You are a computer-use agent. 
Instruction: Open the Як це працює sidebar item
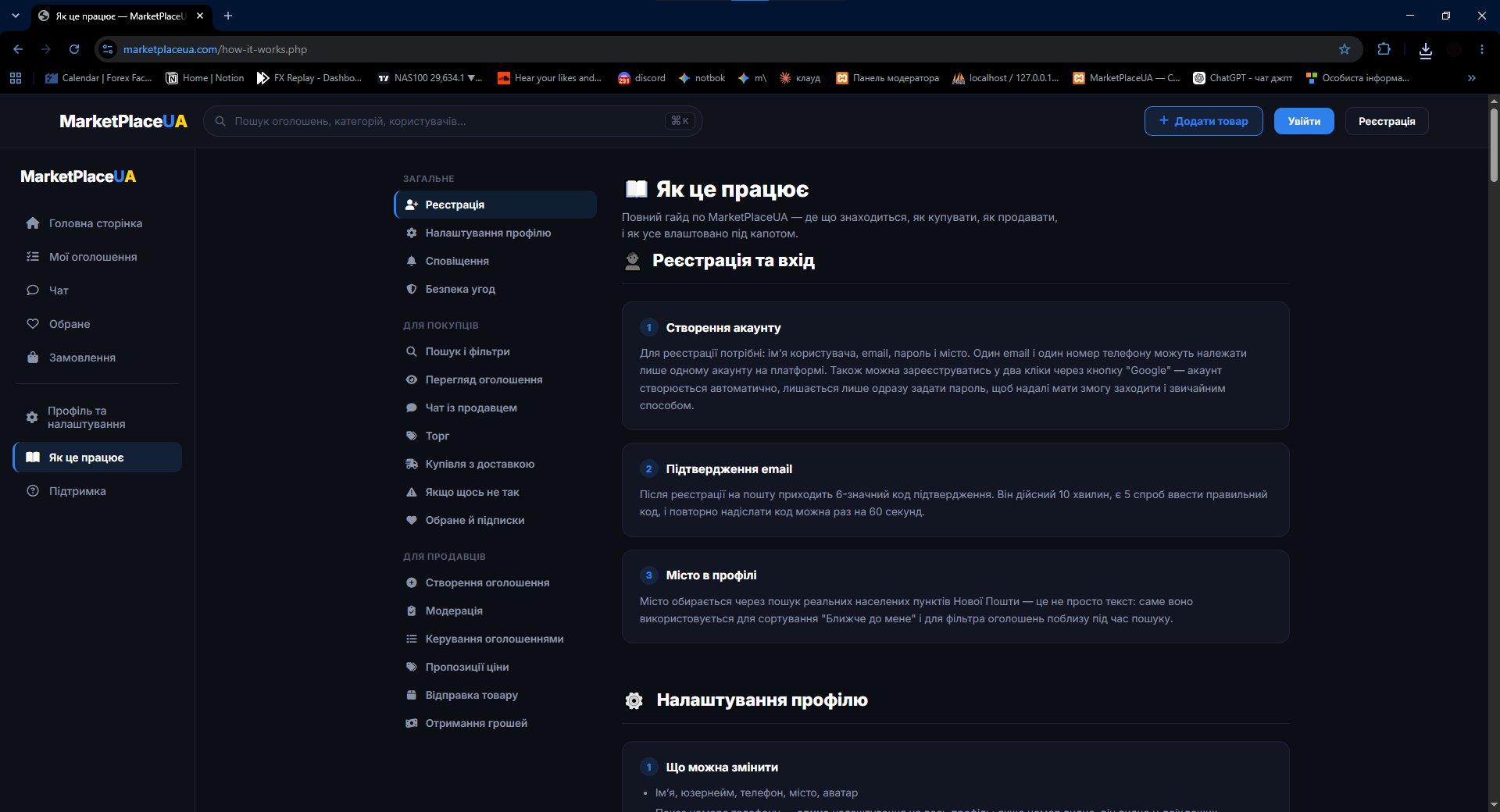[x=98, y=458]
